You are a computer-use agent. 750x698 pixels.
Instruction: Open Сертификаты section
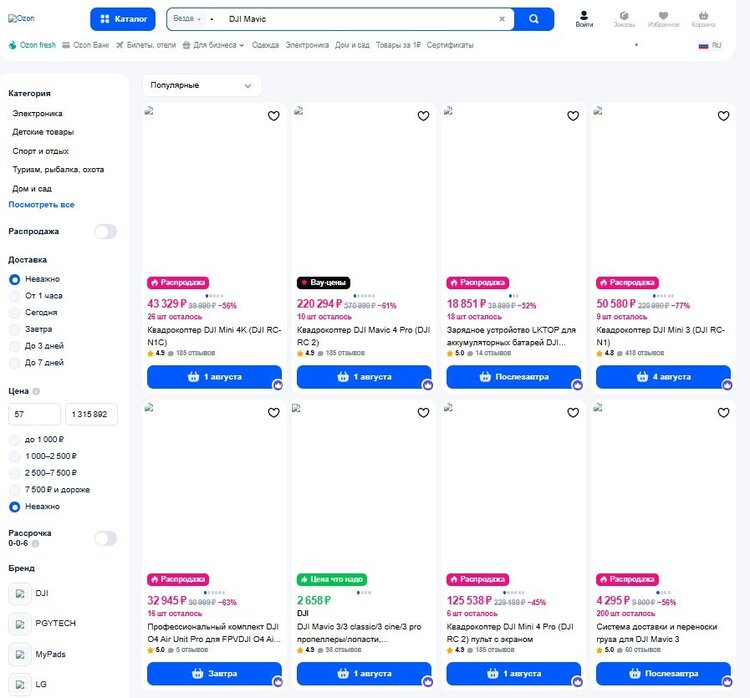[x=450, y=45]
